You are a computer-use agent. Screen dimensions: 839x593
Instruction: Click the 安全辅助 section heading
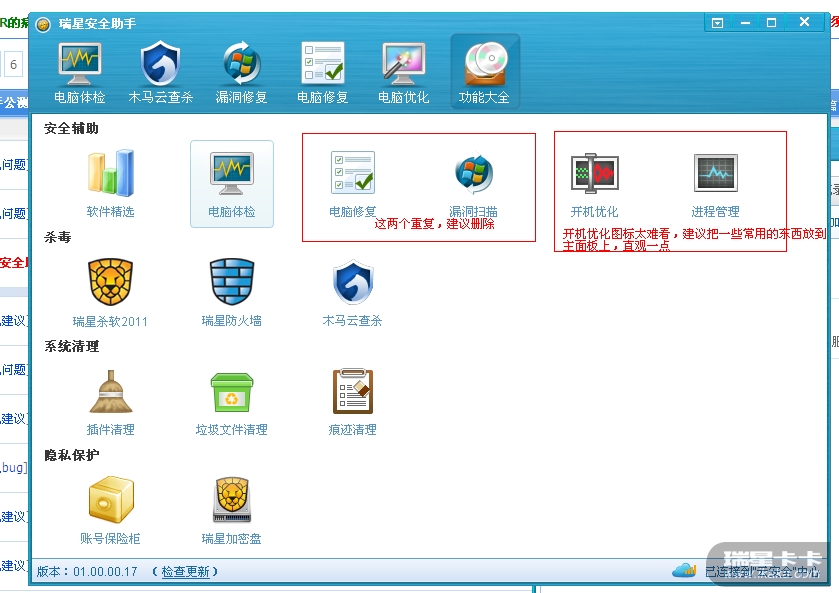71,128
